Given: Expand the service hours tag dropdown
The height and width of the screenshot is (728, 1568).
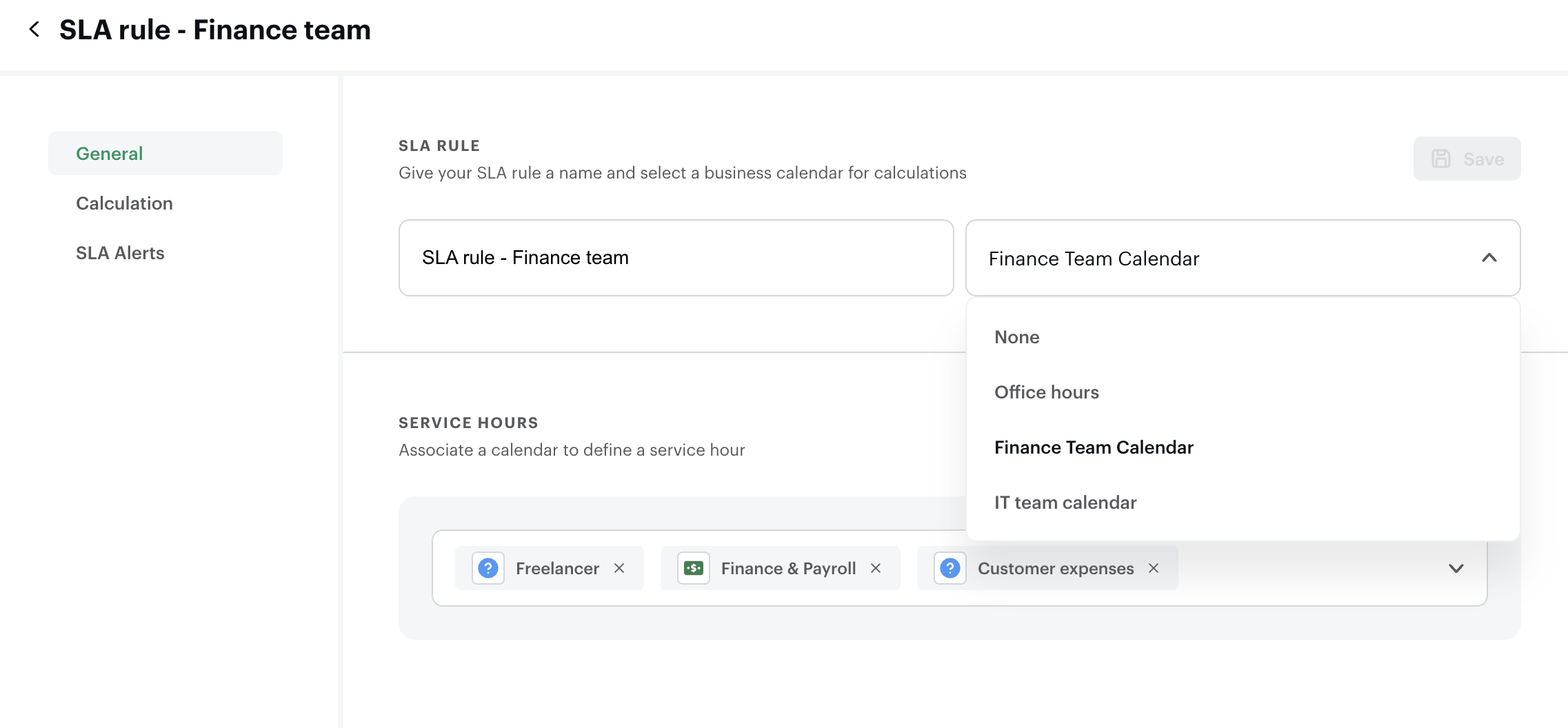Looking at the screenshot, I should (1456, 568).
